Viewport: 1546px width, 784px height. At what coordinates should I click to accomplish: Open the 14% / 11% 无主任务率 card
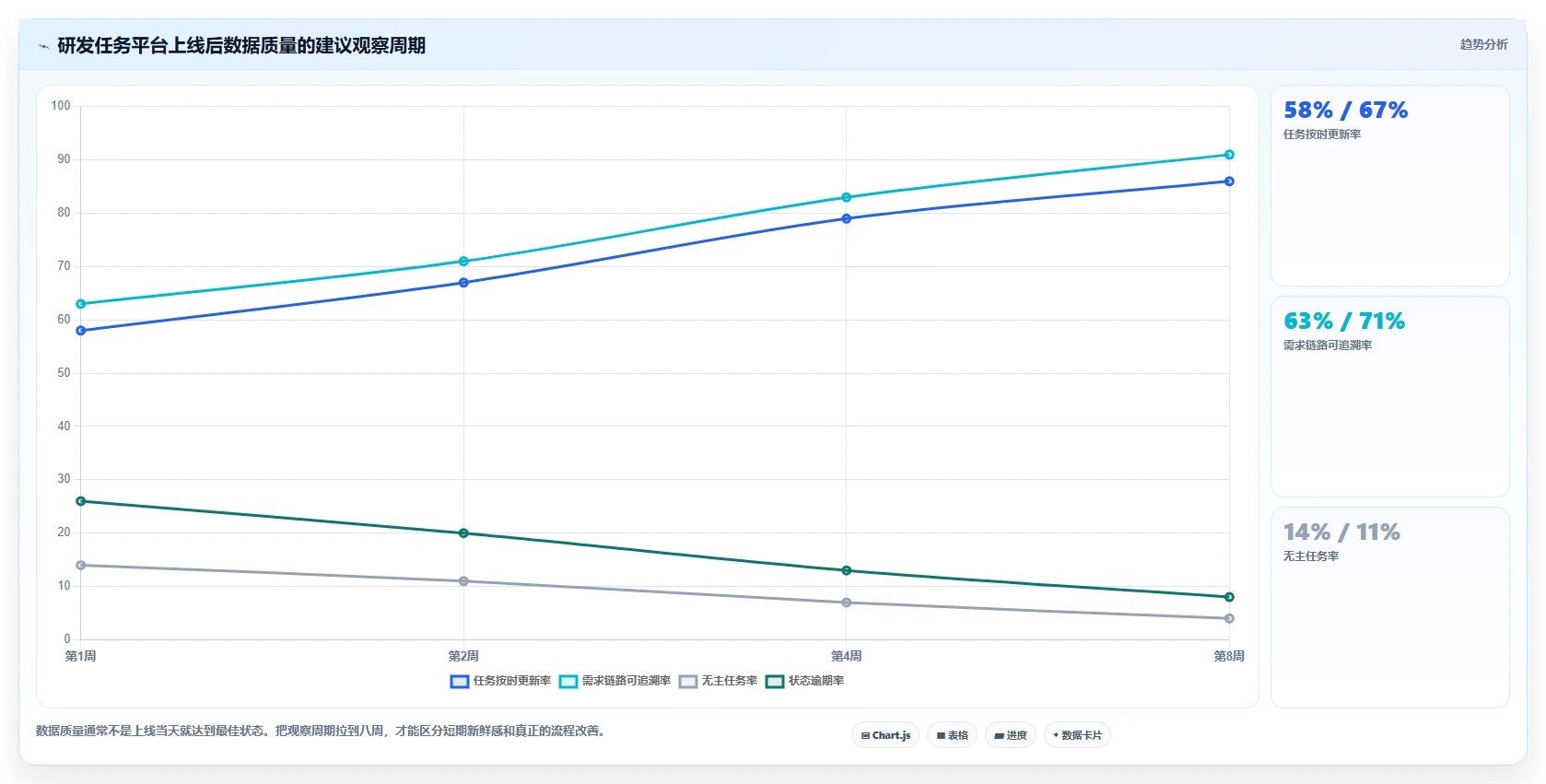(1389, 608)
